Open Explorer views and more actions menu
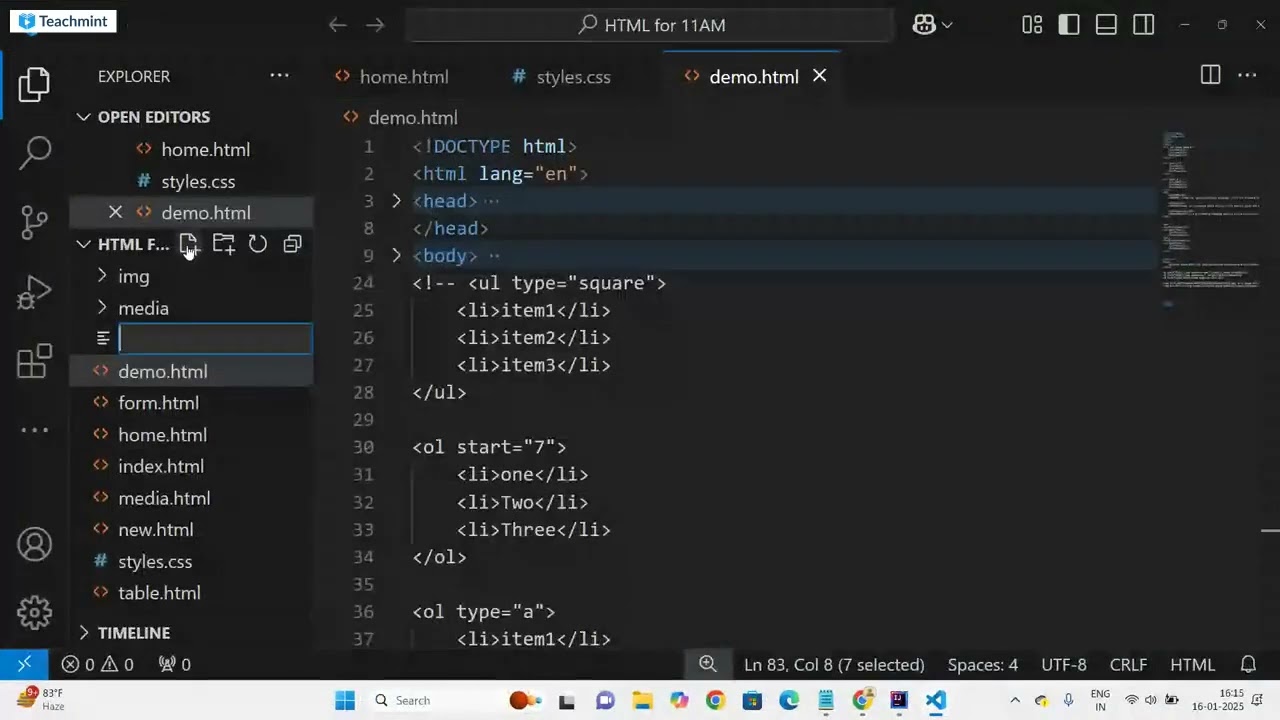This screenshot has height=720, width=1280. point(279,76)
